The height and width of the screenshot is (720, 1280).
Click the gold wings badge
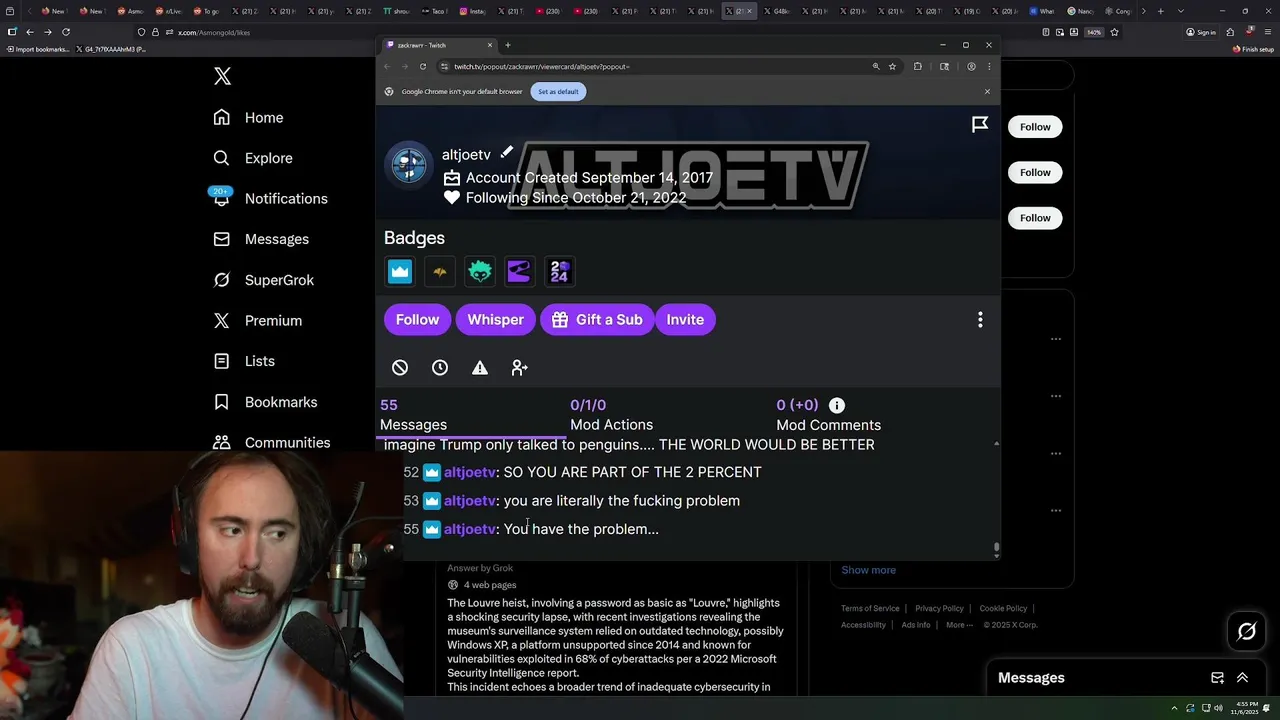440,271
